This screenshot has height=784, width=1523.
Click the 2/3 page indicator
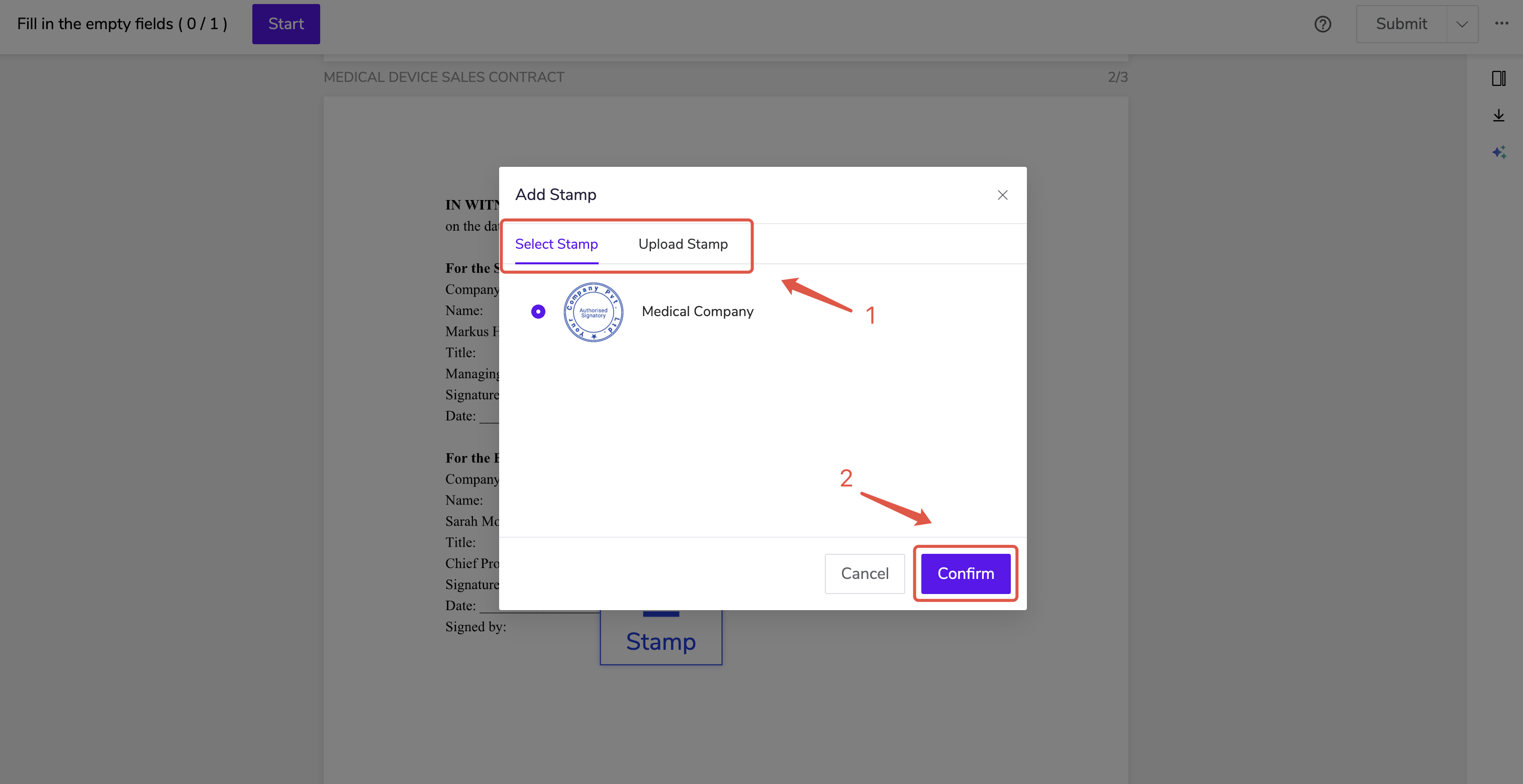coord(1117,77)
